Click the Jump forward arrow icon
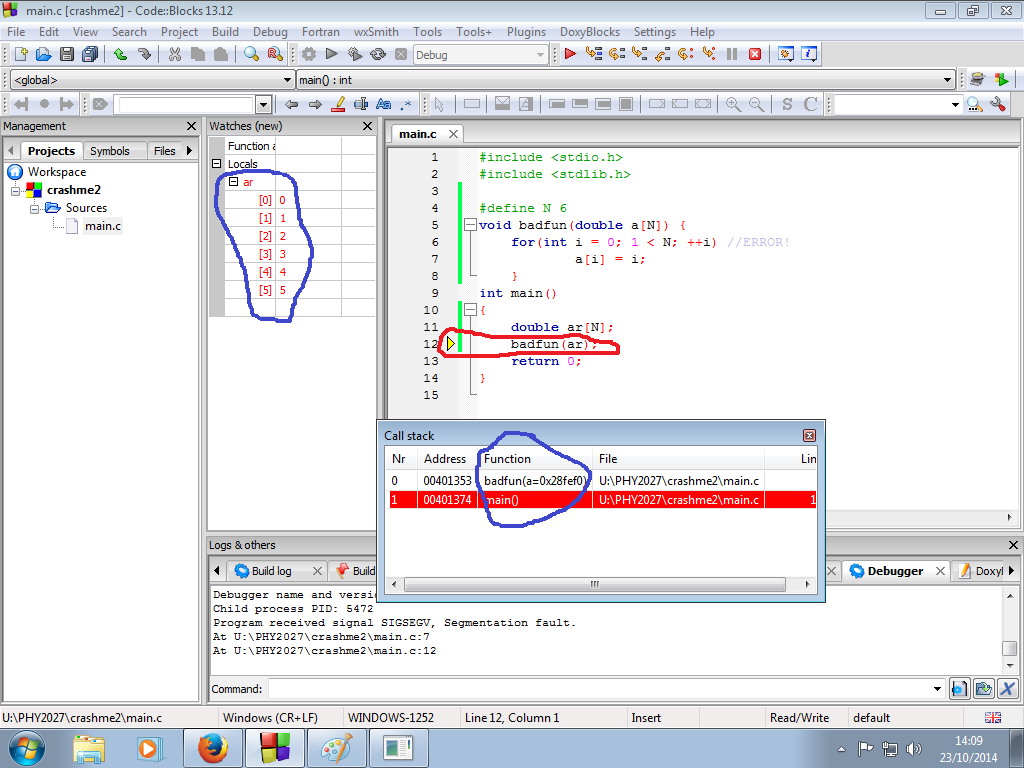 (315, 104)
